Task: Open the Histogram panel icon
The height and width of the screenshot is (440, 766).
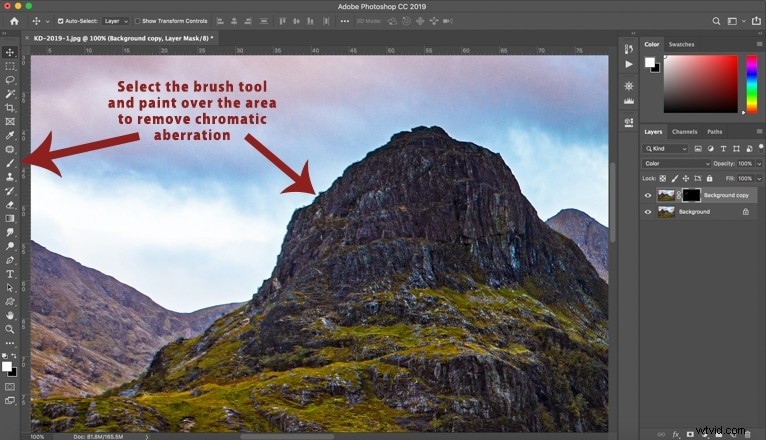Action: click(x=629, y=101)
